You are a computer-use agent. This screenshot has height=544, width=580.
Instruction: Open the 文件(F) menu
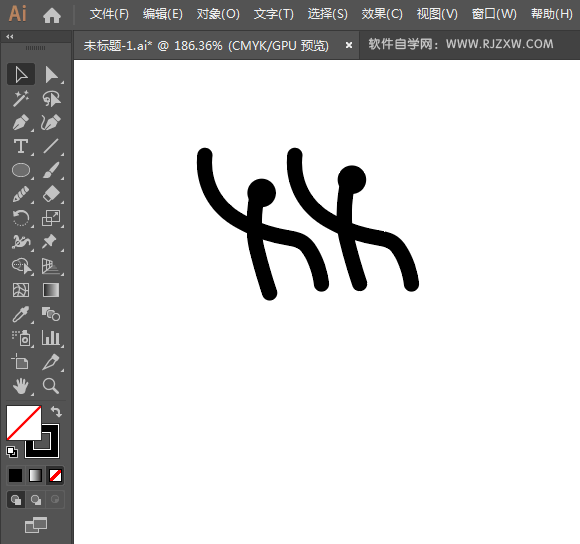tap(109, 14)
